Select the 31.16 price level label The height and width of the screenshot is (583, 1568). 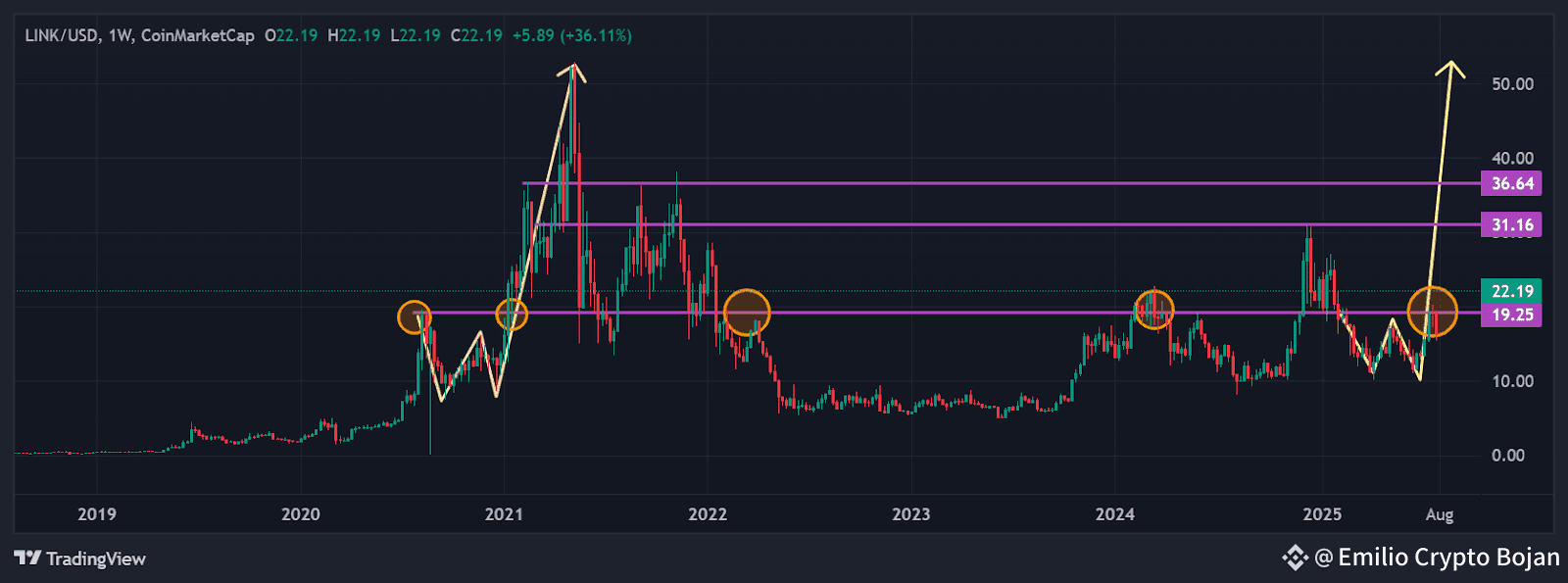pyautogui.click(x=1511, y=224)
